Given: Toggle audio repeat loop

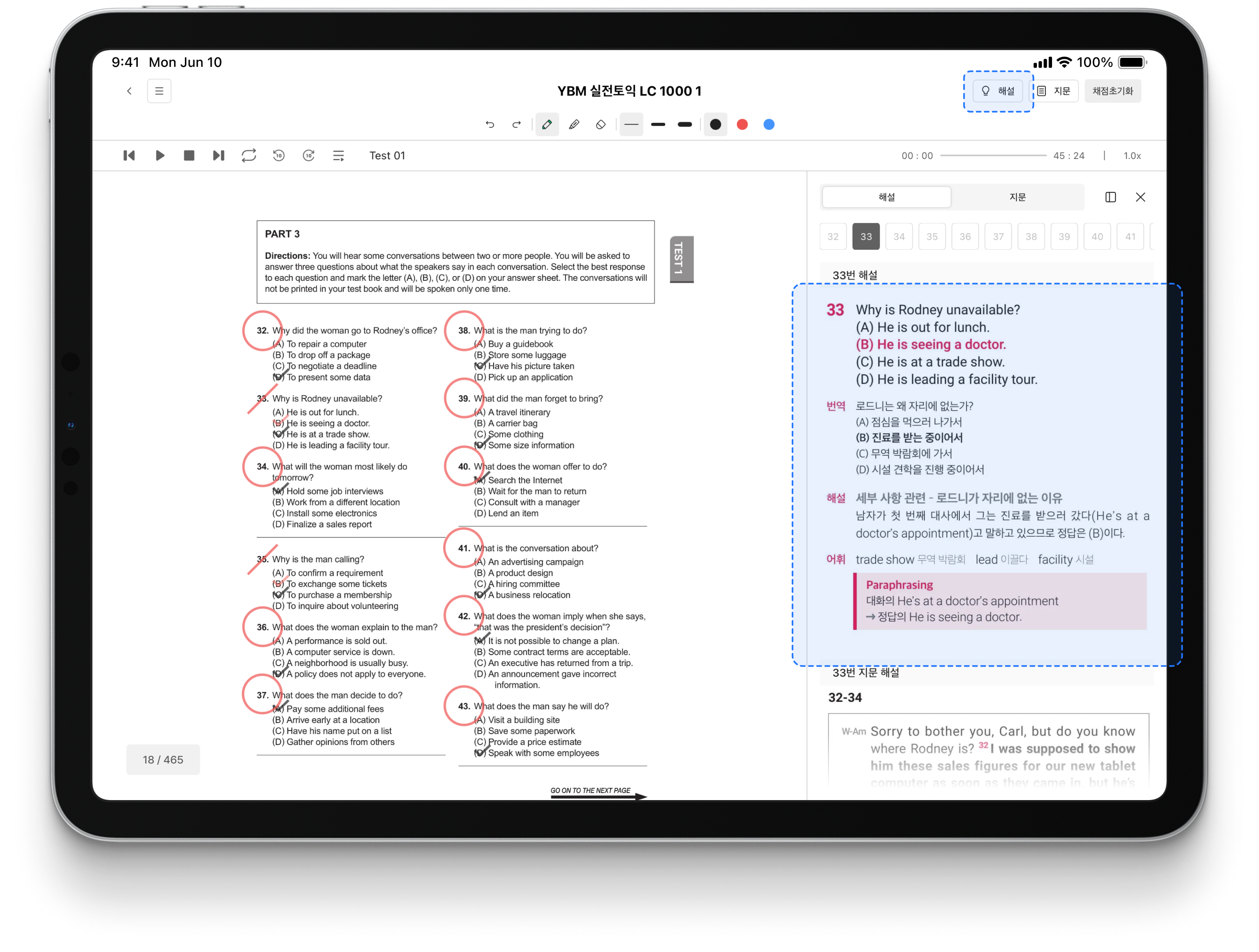Looking at the screenshot, I should coord(249,155).
